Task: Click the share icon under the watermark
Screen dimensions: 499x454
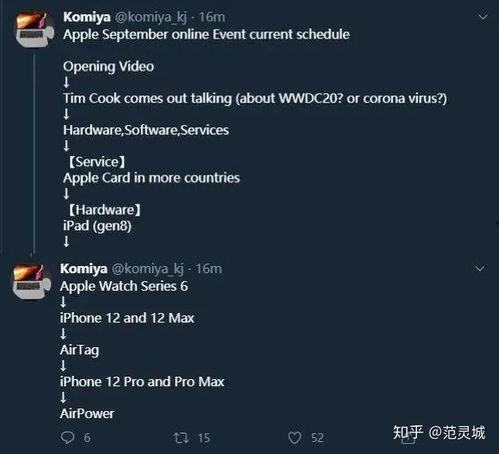Action: tap(408, 438)
